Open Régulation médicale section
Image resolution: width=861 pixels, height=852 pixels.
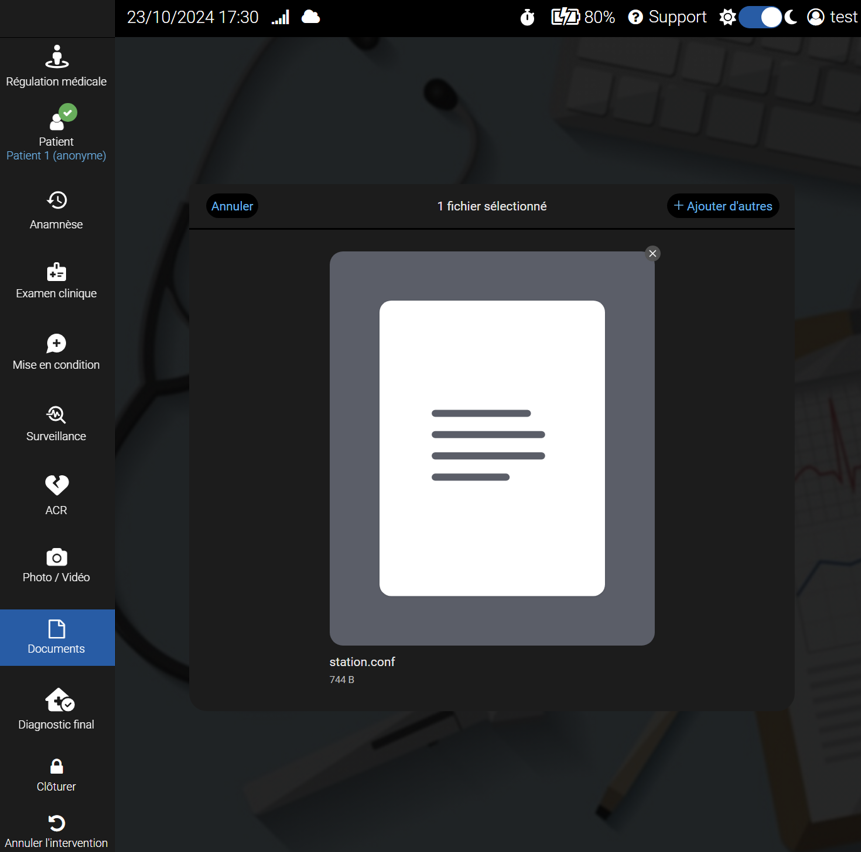coord(57,66)
